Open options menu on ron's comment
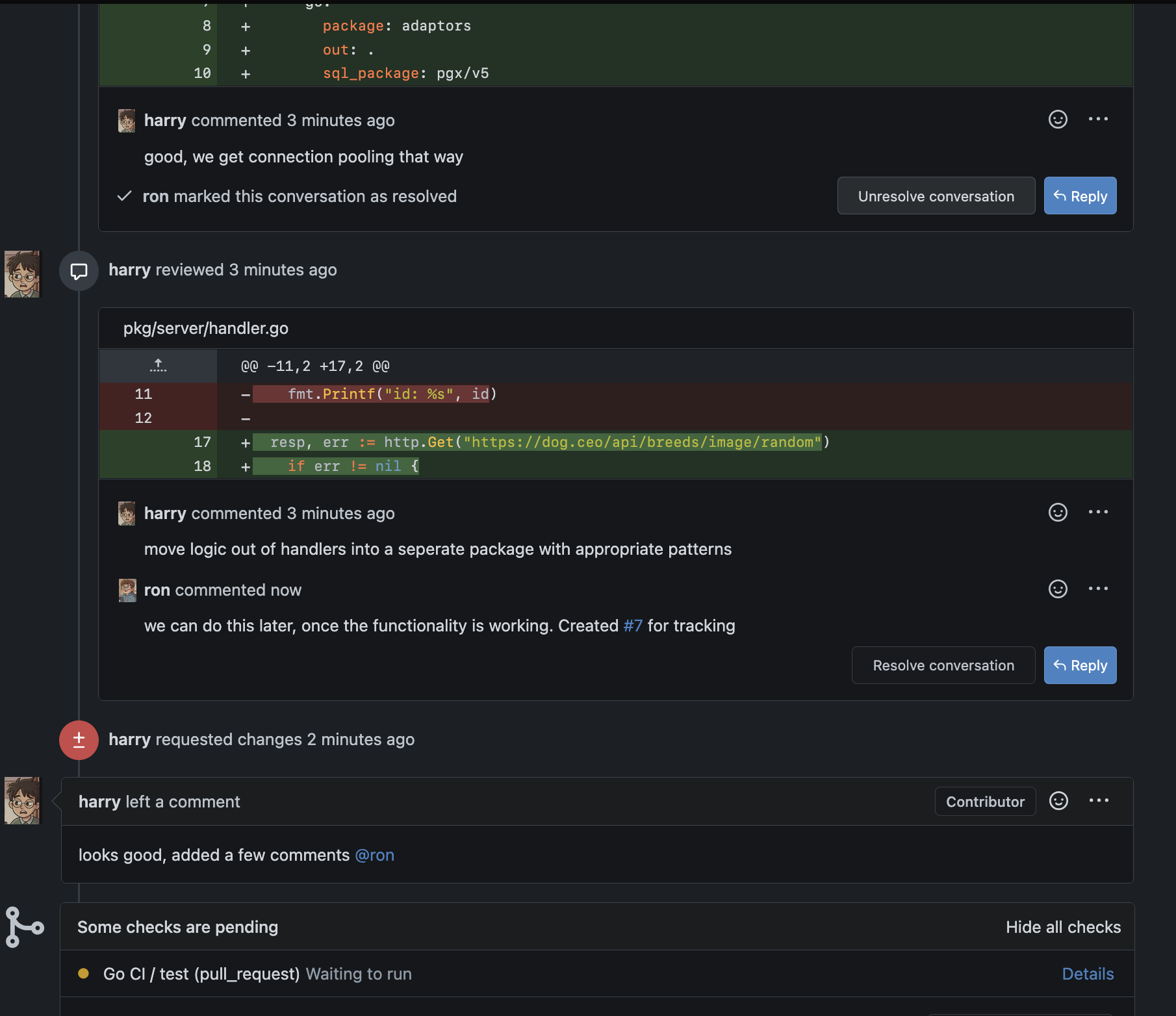Screen dimensions: 1176x1016 pos(1098,589)
